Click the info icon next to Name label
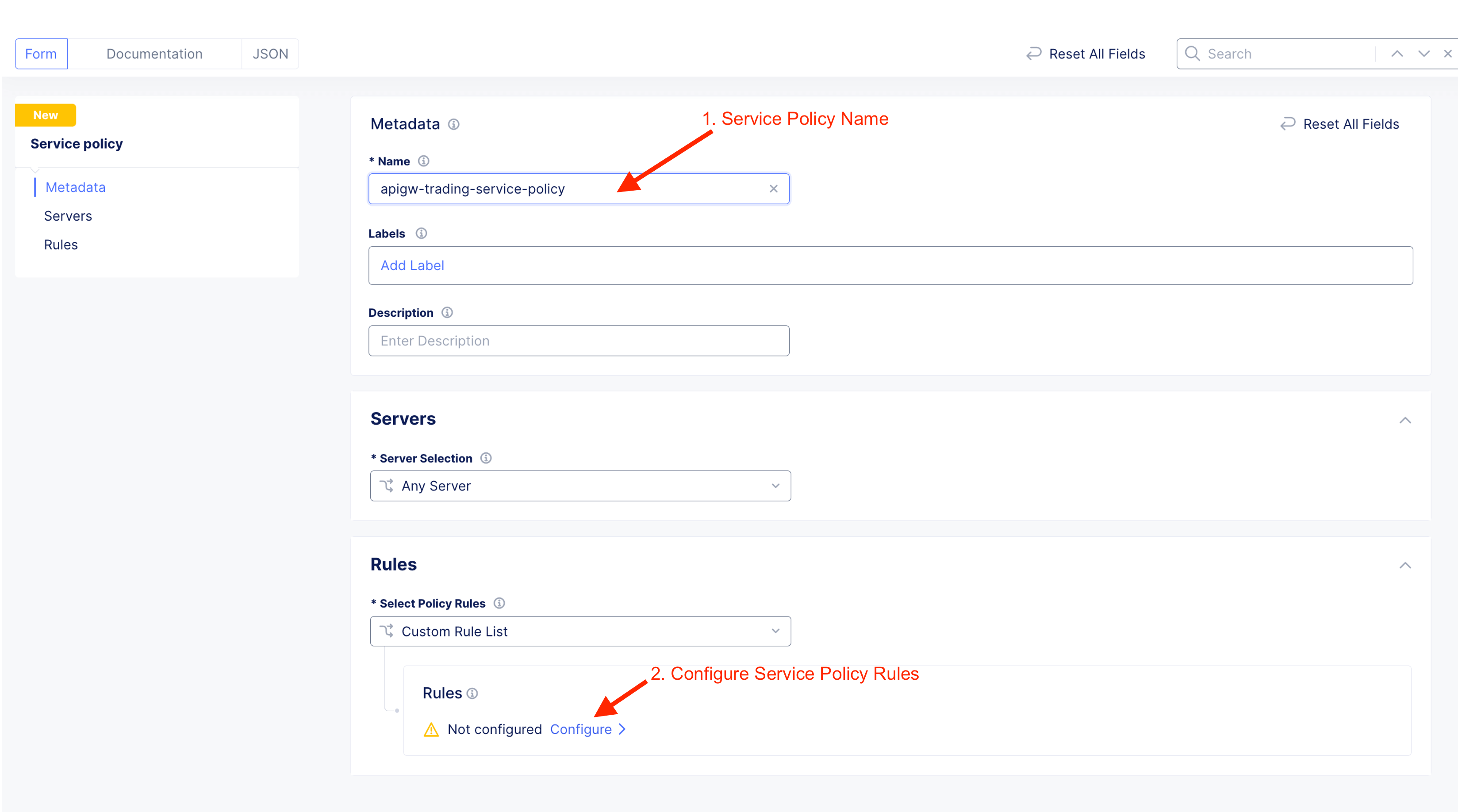Image resolution: width=1458 pixels, height=812 pixels. [x=423, y=161]
